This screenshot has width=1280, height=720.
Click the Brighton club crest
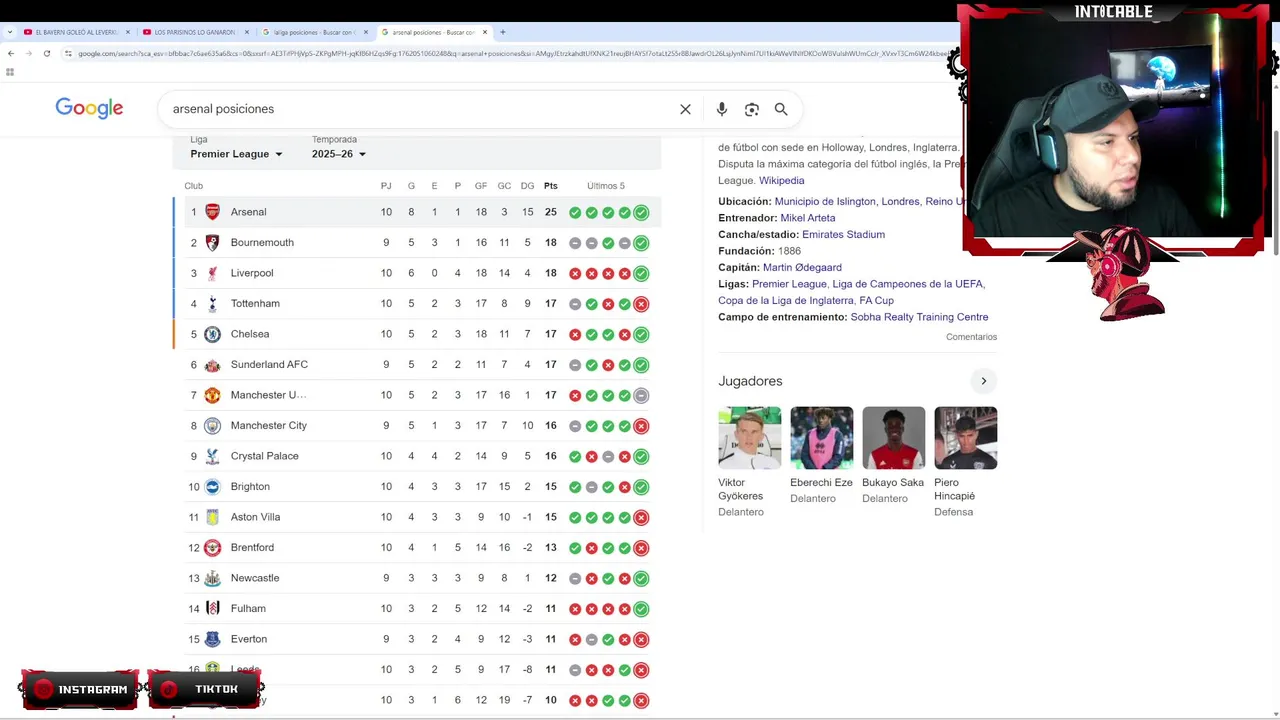212,487
